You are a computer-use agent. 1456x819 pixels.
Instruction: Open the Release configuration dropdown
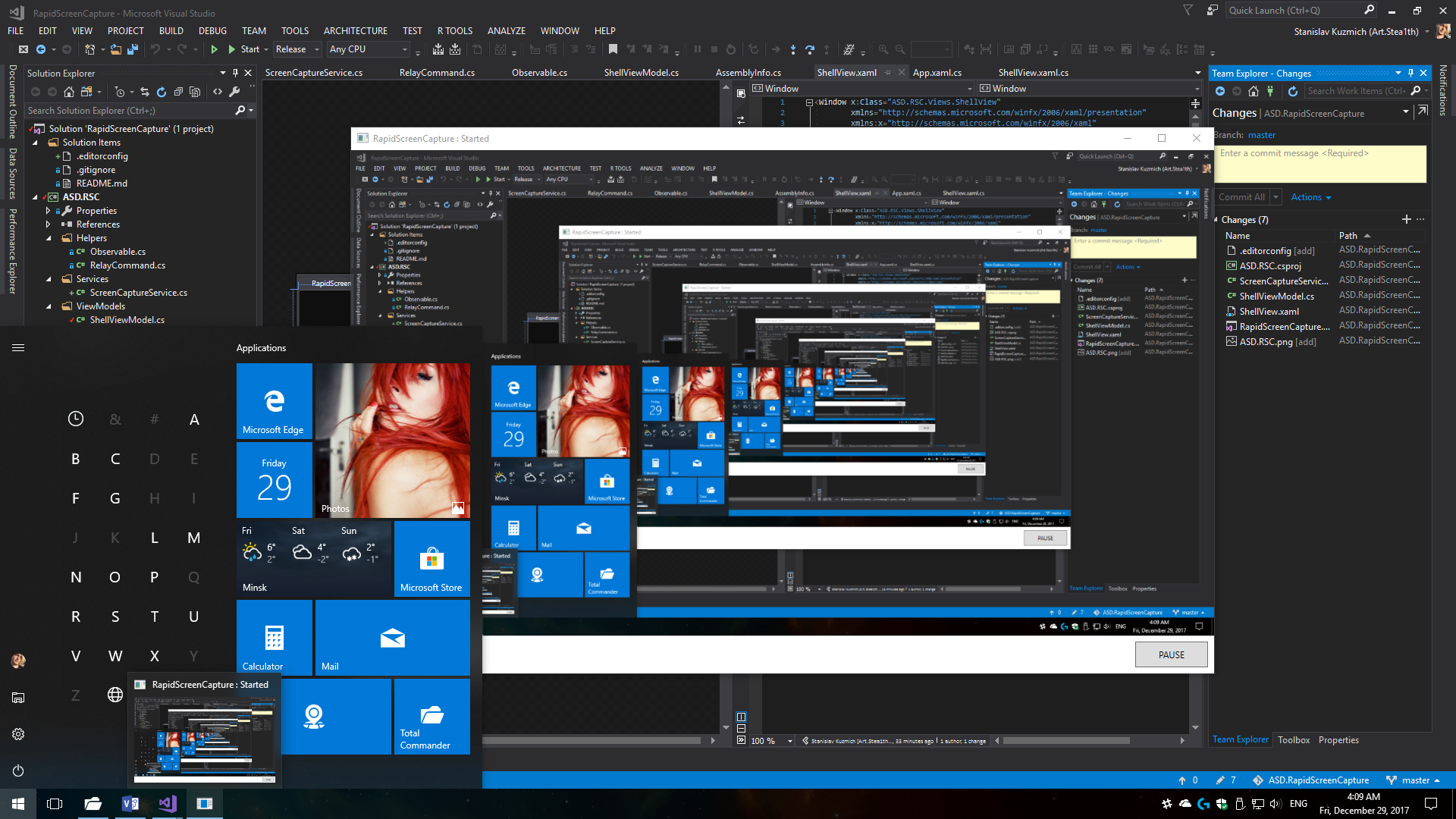[x=297, y=49]
